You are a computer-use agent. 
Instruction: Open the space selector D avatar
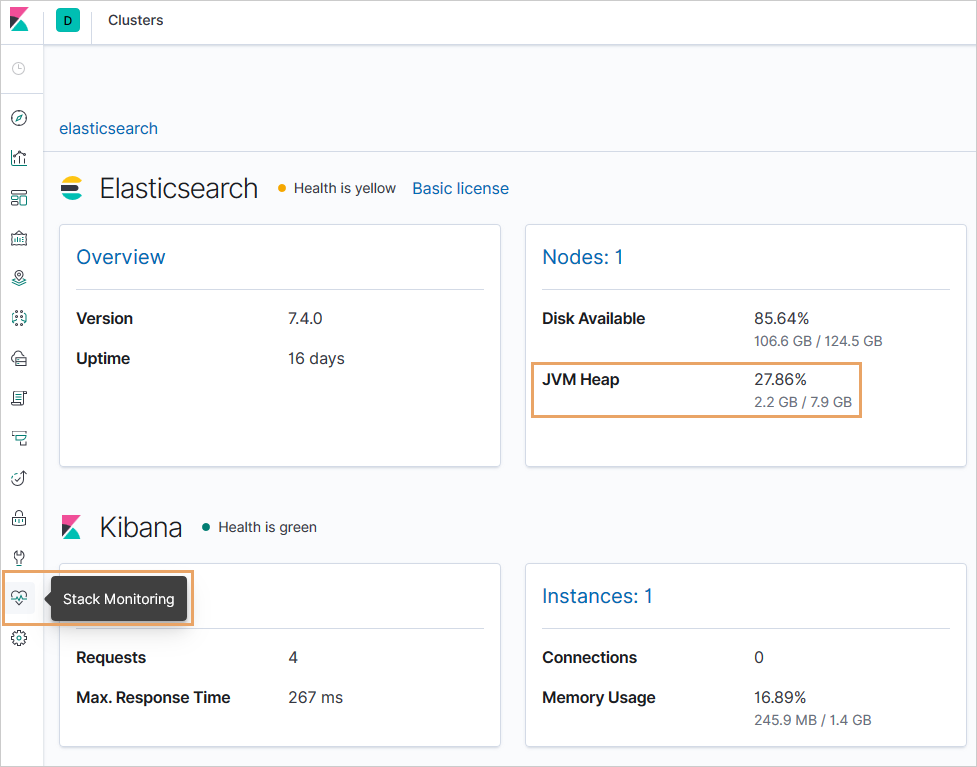coord(67,20)
